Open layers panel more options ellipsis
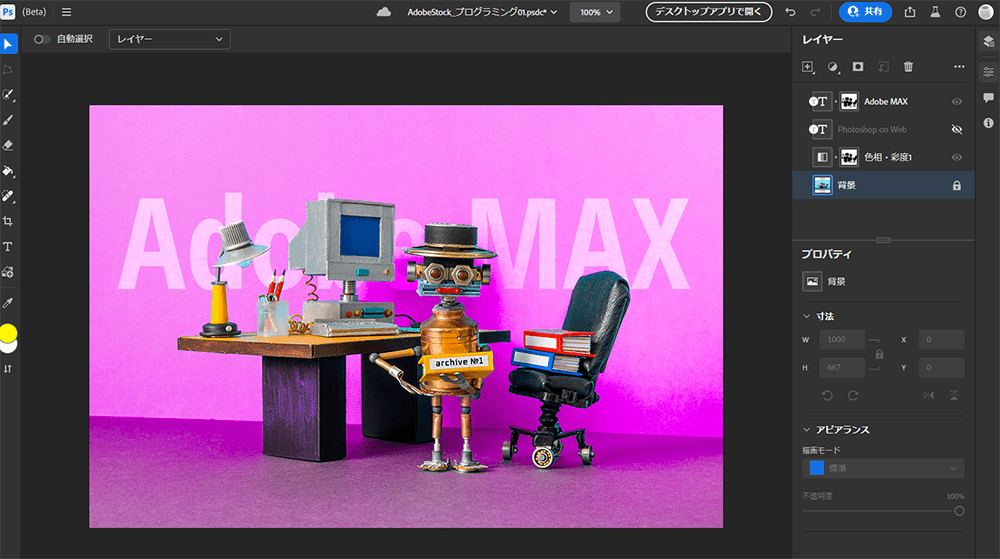 coord(959,67)
